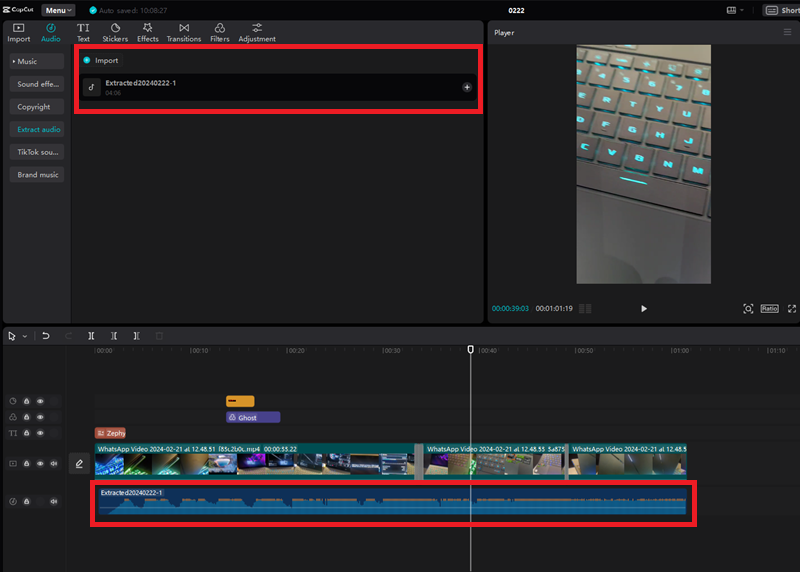The width and height of the screenshot is (800, 572).
Task: Switch to the Text tab
Action: (x=83, y=32)
